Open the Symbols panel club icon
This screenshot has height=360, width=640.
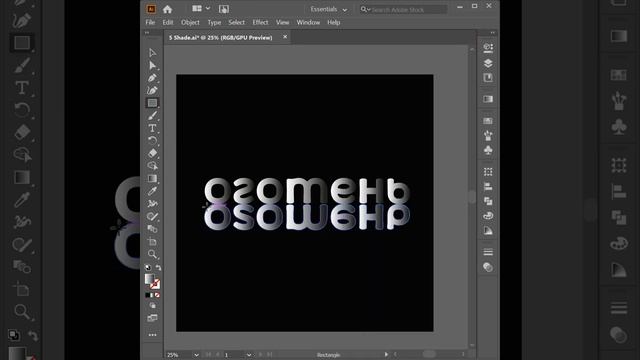[488, 151]
